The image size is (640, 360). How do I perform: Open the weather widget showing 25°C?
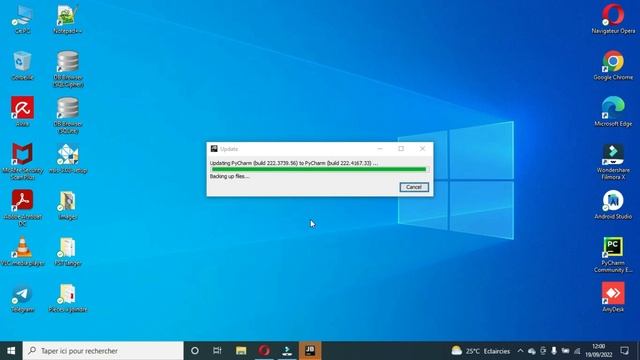point(480,351)
